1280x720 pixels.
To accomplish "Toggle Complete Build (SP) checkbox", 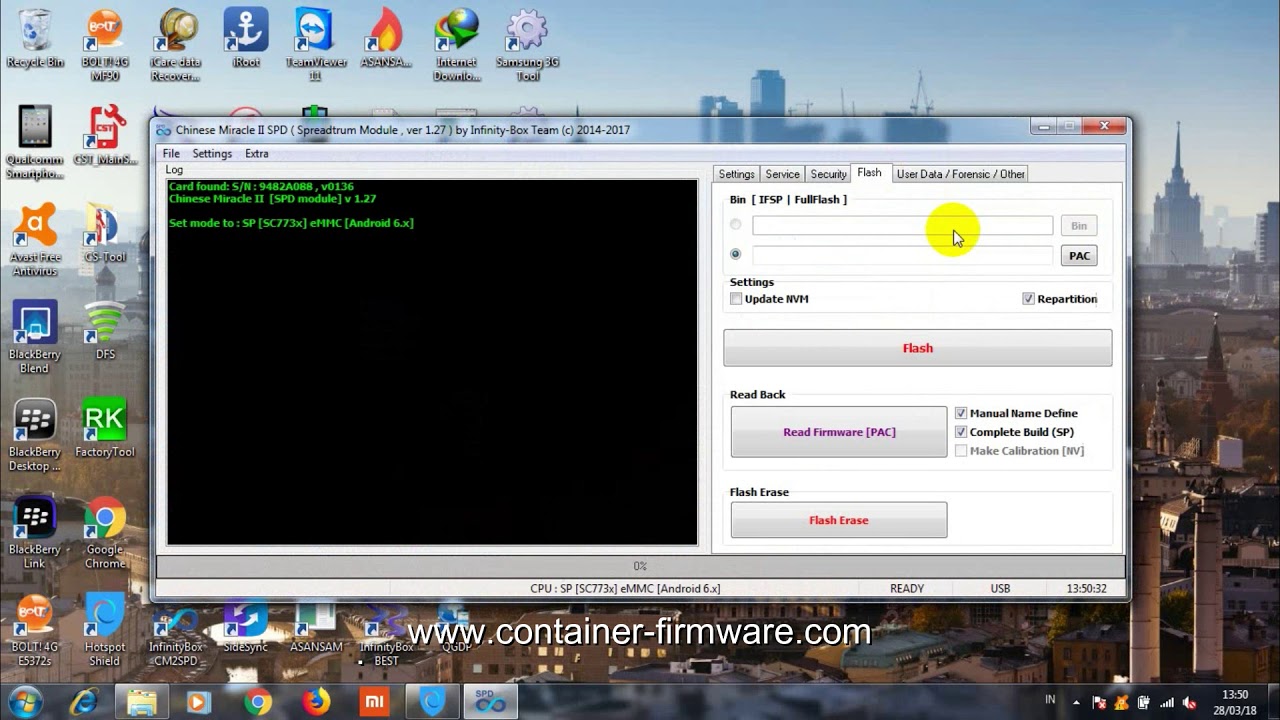I will pos(961,432).
